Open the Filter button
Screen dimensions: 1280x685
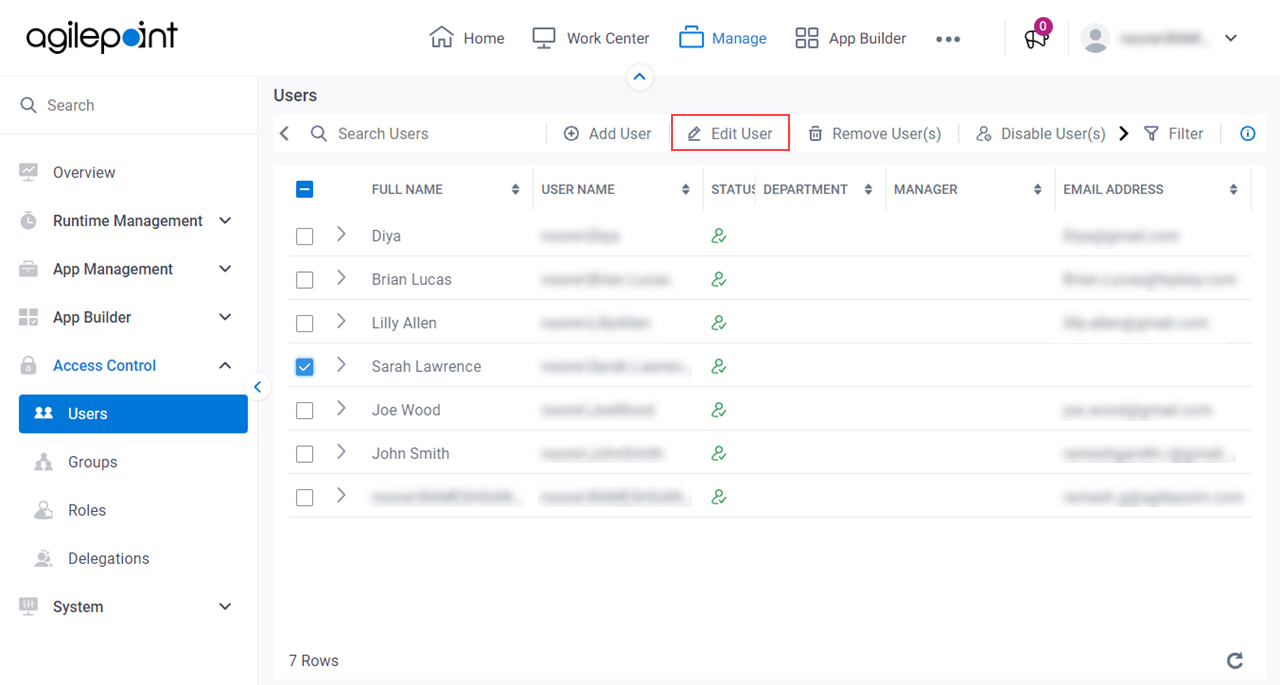click(1174, 133)
